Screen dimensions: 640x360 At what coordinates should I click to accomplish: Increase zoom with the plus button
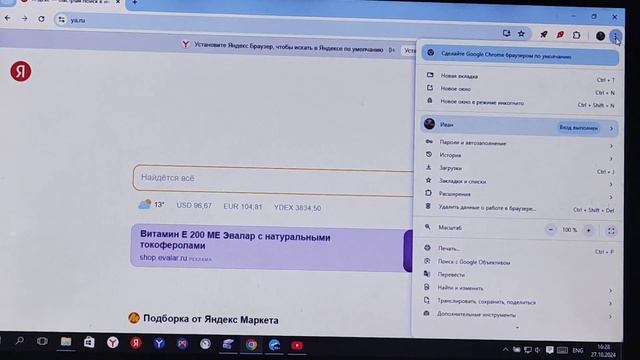tap(588, 231)
